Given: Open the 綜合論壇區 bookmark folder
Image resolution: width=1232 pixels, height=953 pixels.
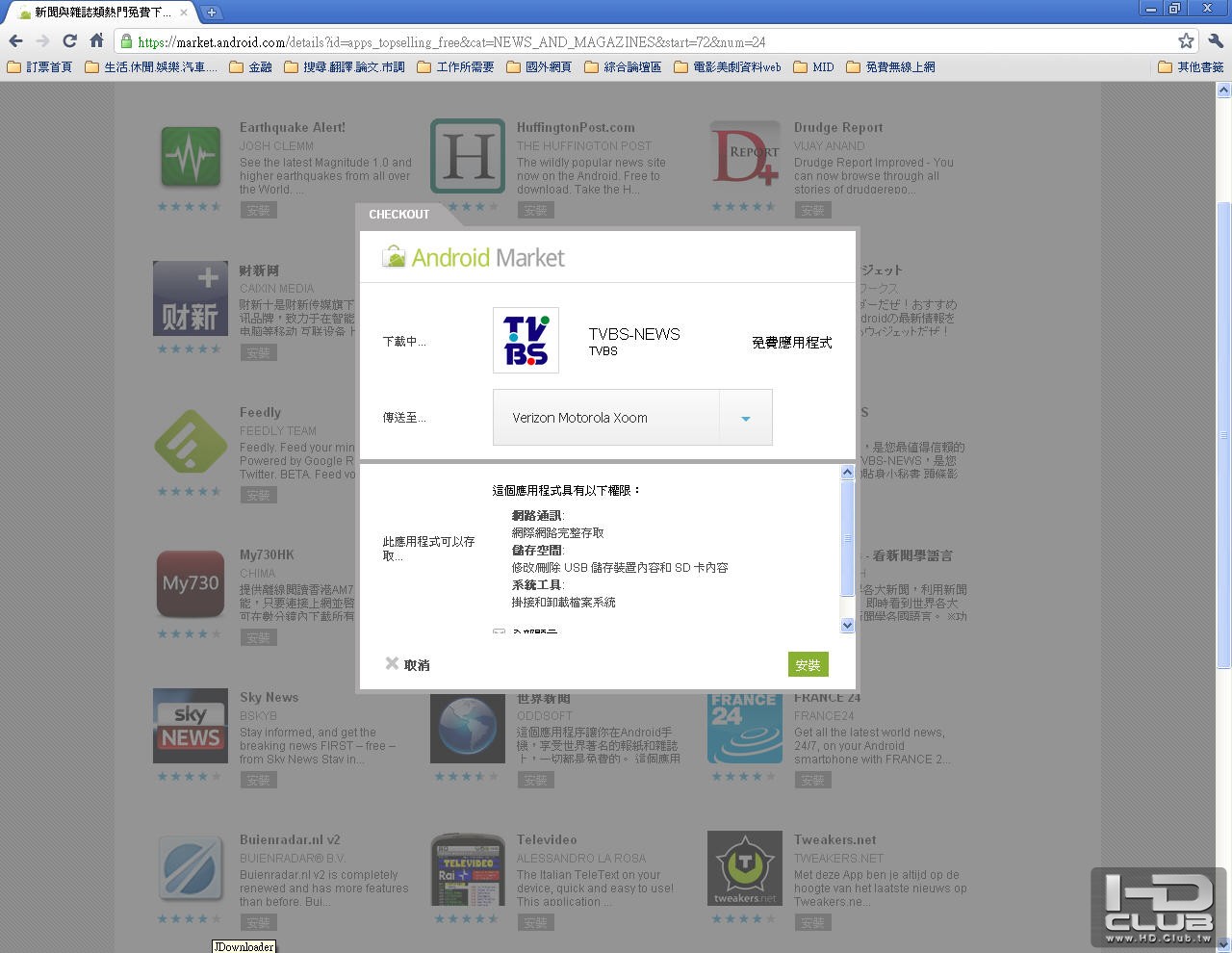Looking at the screenshot, I should (x=623, y=67).
